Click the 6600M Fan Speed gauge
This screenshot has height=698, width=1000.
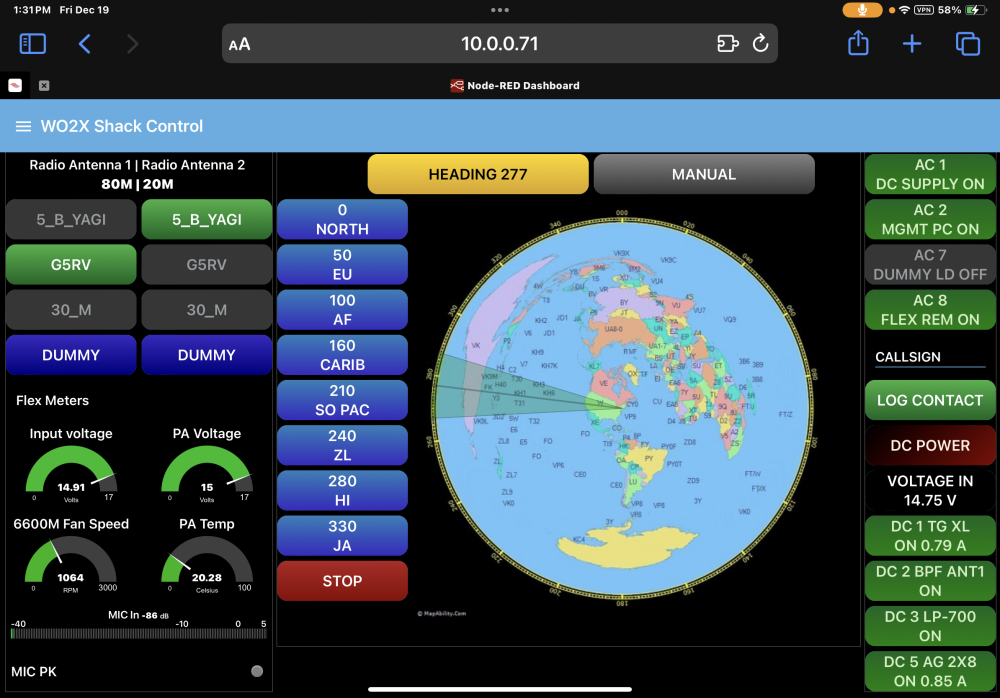(71, 564)
